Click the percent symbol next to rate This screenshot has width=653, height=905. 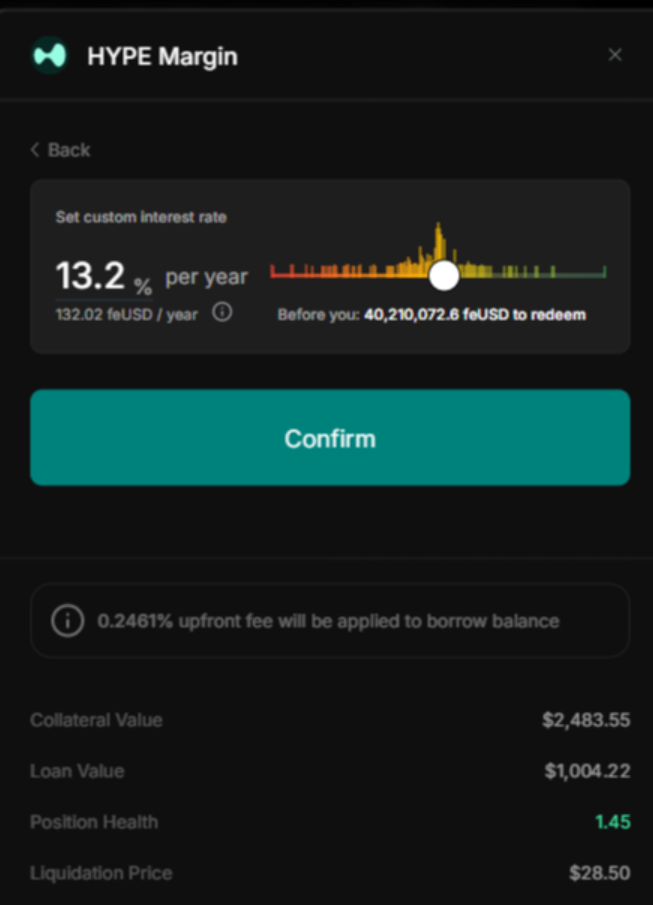click(x=143, y=286)
